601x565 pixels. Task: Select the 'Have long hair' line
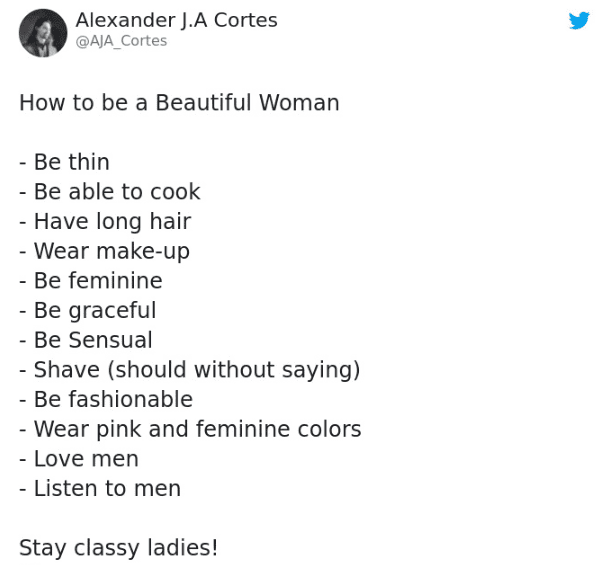pyautogui.click(x=105, y=221)
